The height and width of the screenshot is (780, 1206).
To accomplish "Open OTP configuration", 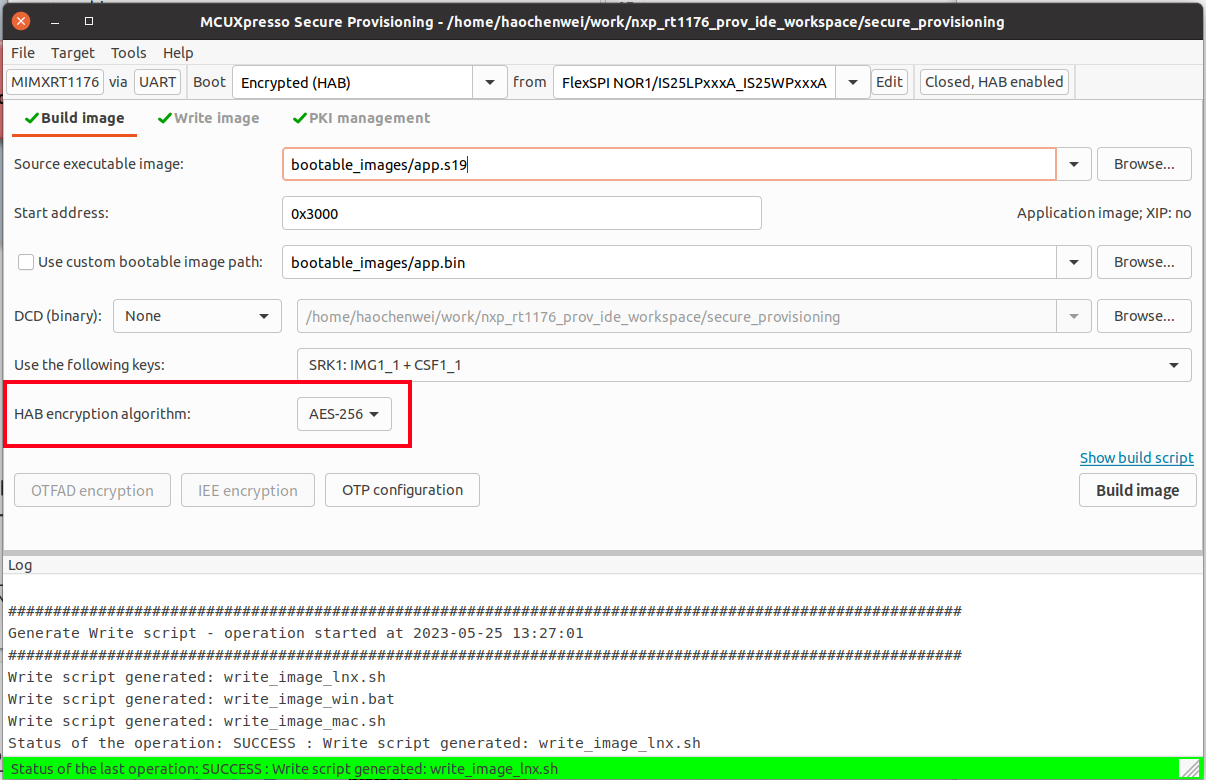I will [x=402, y=490].
